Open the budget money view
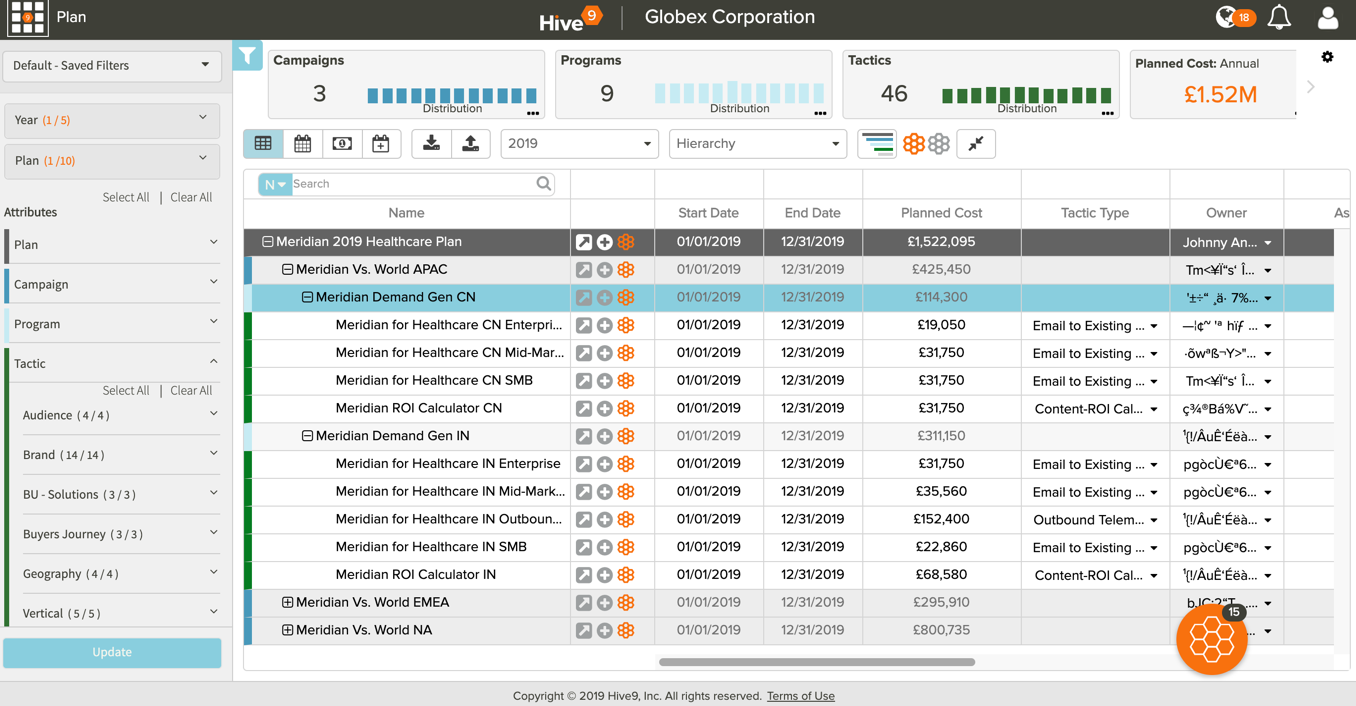Image resolution: width=1356 pixels, height=706 pixels. (x=342, y=144)
